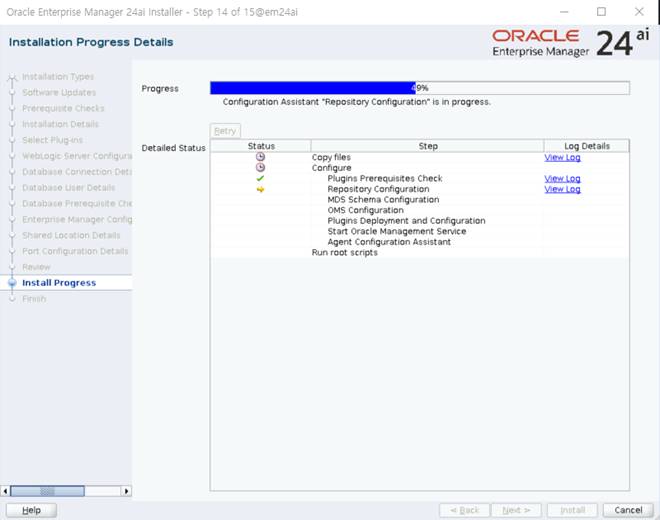Click the Cancel button
This screenshot has height=520, width=660.
coord(628,510)
